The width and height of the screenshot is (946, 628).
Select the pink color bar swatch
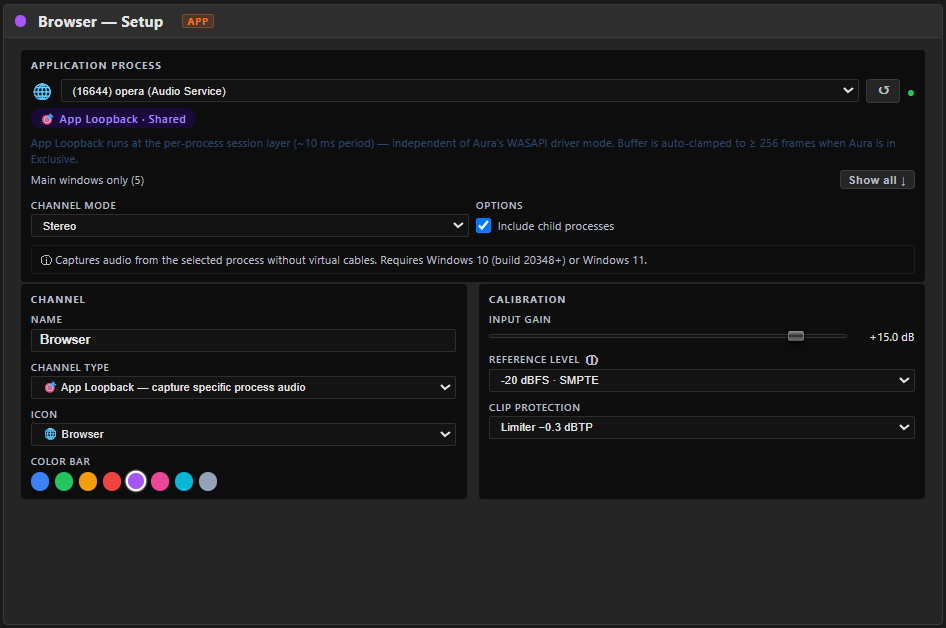coord(160,481)
